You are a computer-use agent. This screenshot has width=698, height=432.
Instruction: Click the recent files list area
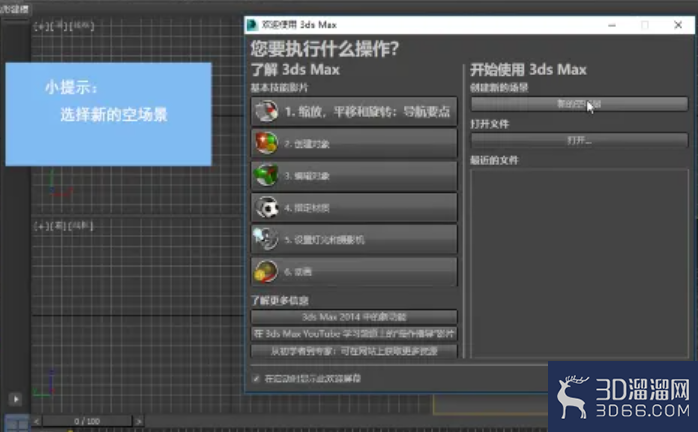point(579,263)
